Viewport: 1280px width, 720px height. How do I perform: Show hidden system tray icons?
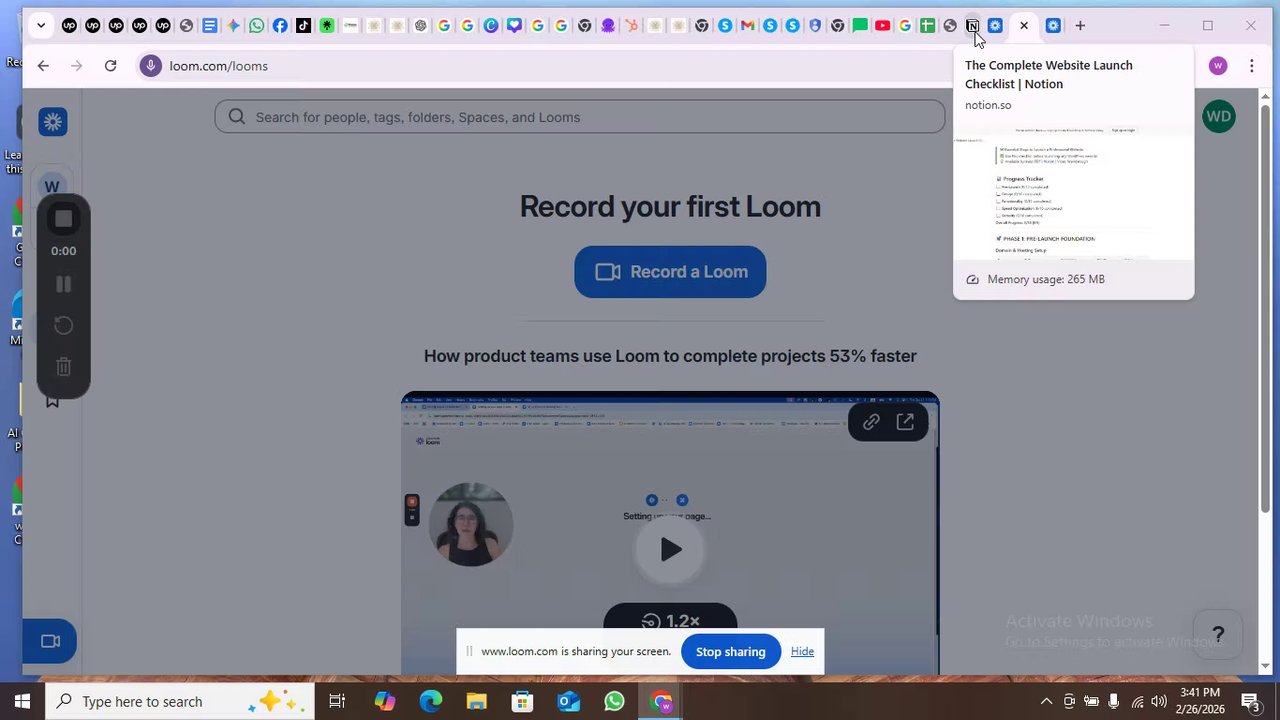point(1046,702)
